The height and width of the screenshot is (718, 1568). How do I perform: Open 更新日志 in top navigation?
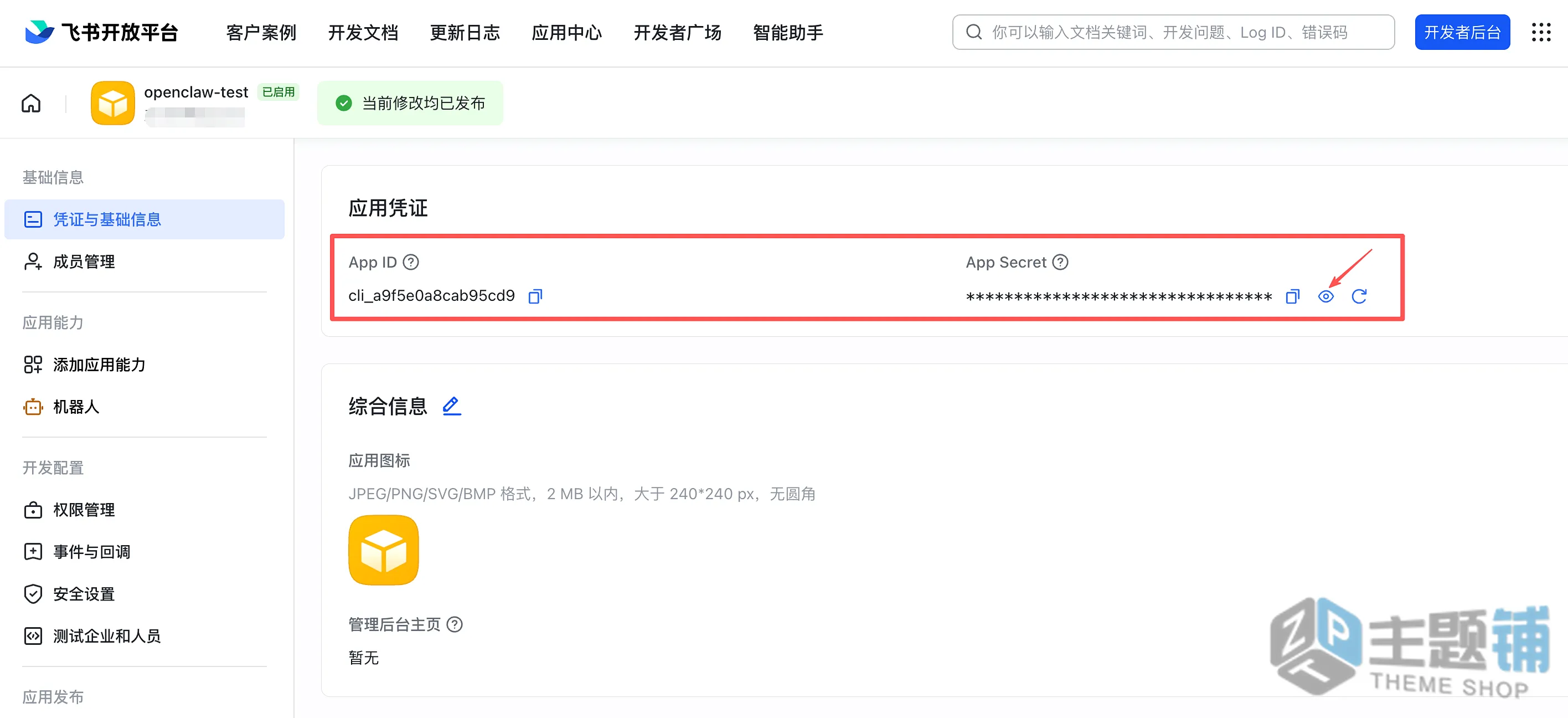pyautogui.click(x=465, y=32)
